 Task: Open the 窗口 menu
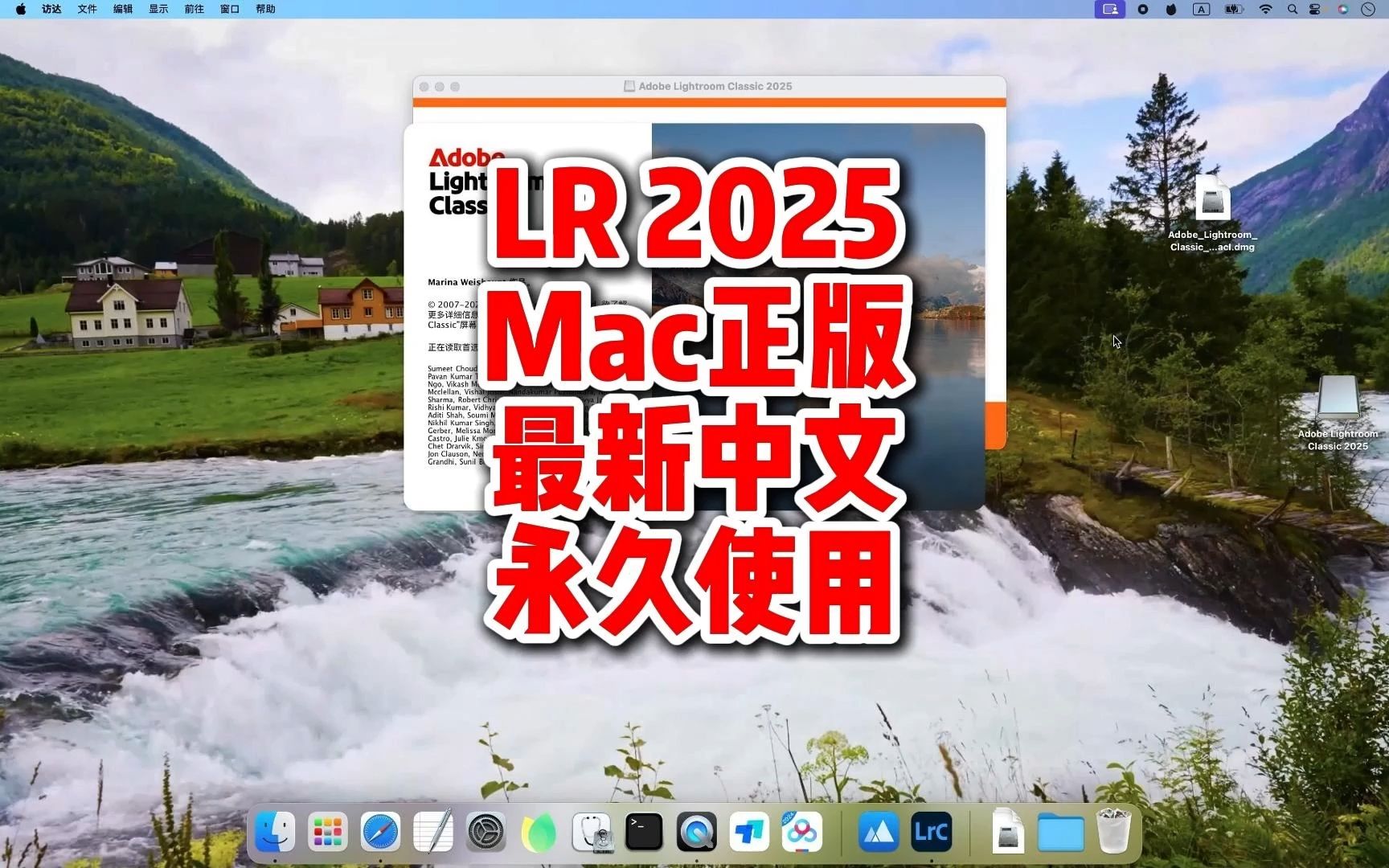(230, 9)
